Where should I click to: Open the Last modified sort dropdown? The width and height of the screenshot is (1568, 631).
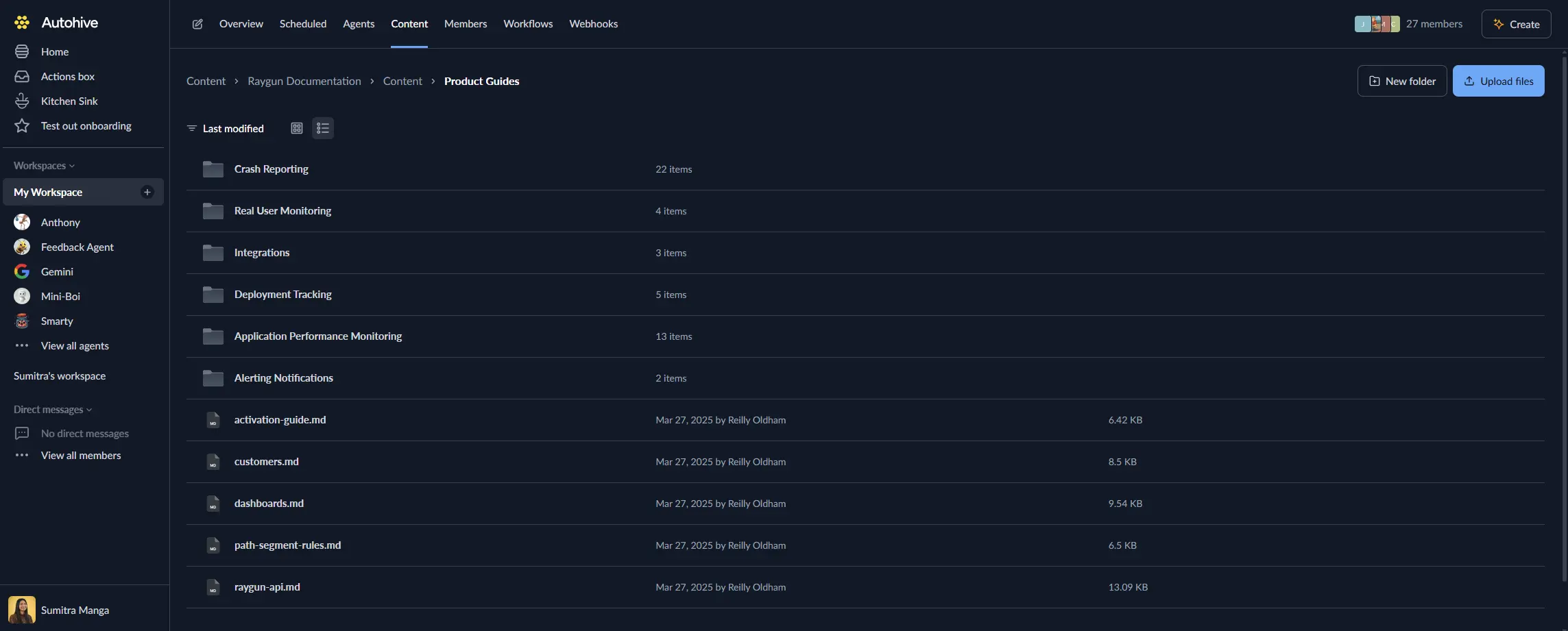click(226, 128)
